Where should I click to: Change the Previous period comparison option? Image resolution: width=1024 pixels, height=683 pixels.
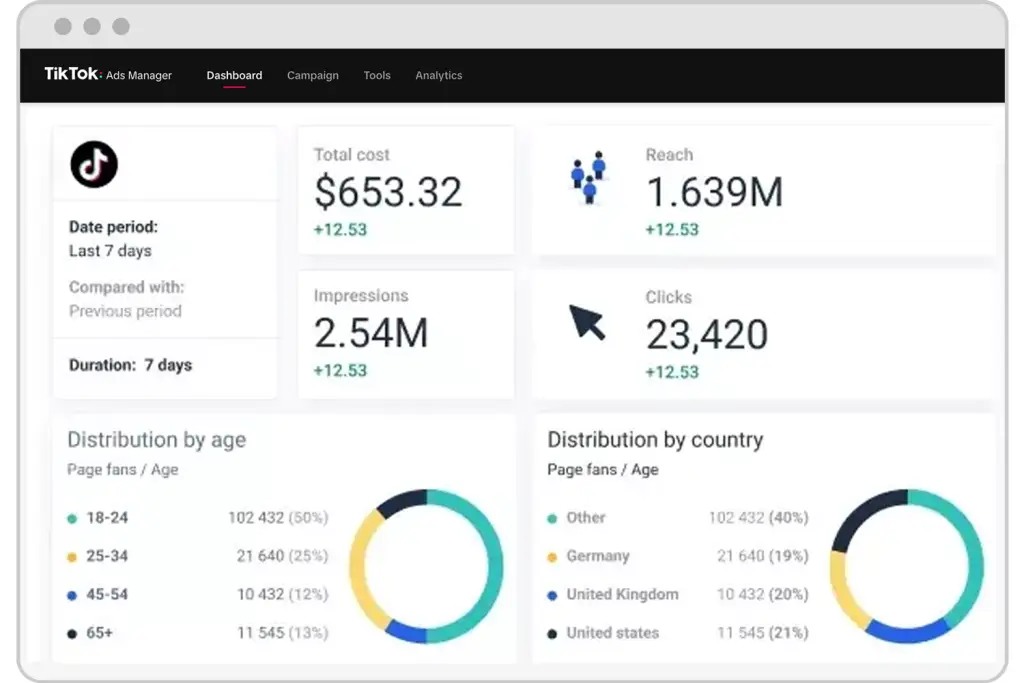click(x=125, y=311)
